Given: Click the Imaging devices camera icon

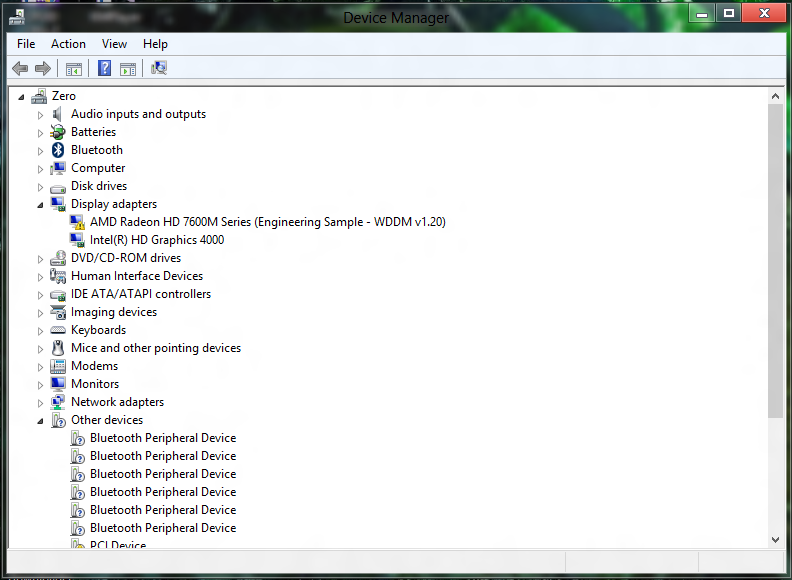Looking at the screenshot, I should coord(58,313).
